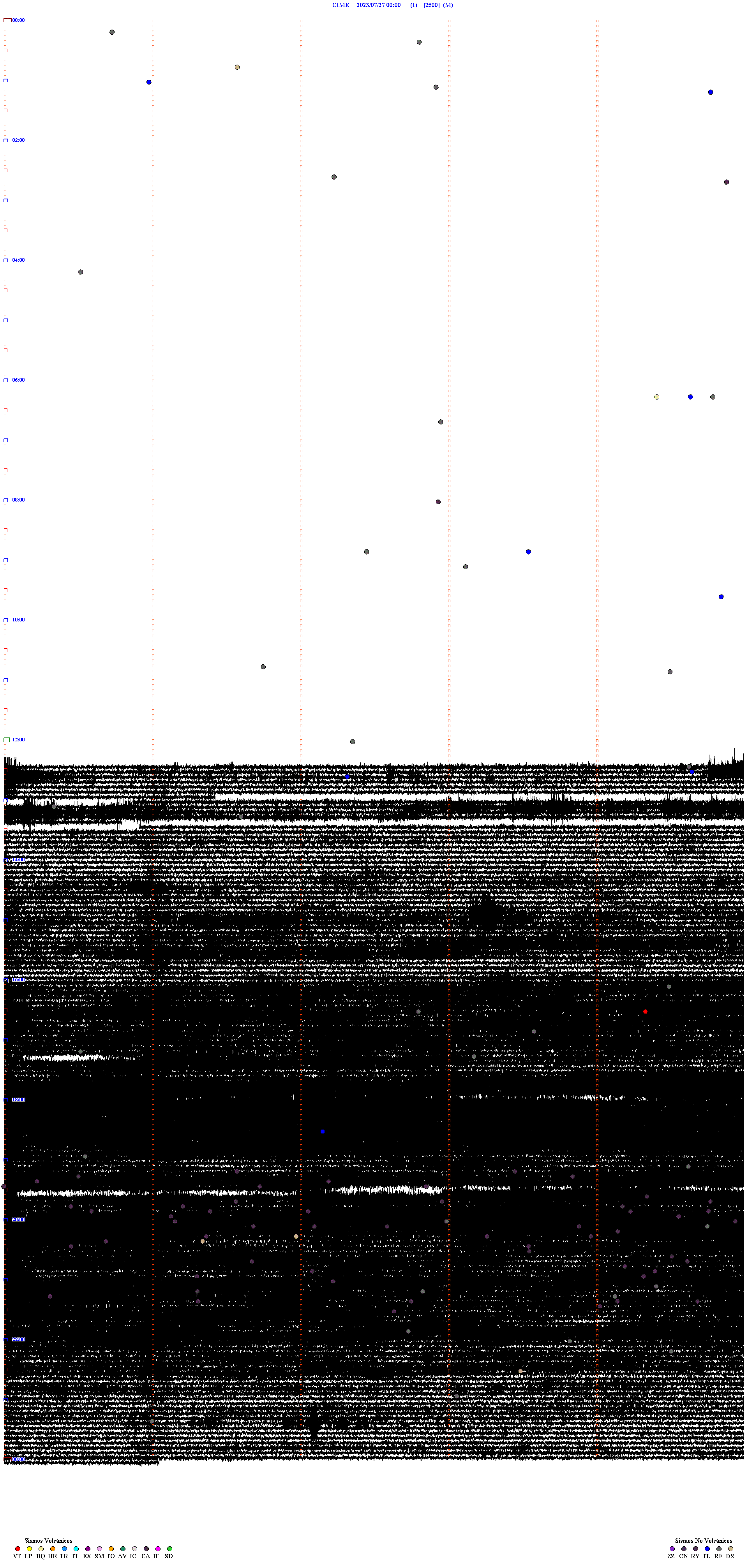
Task: Click the 'VT' legend label
Action: click(x=17, y=1556)
